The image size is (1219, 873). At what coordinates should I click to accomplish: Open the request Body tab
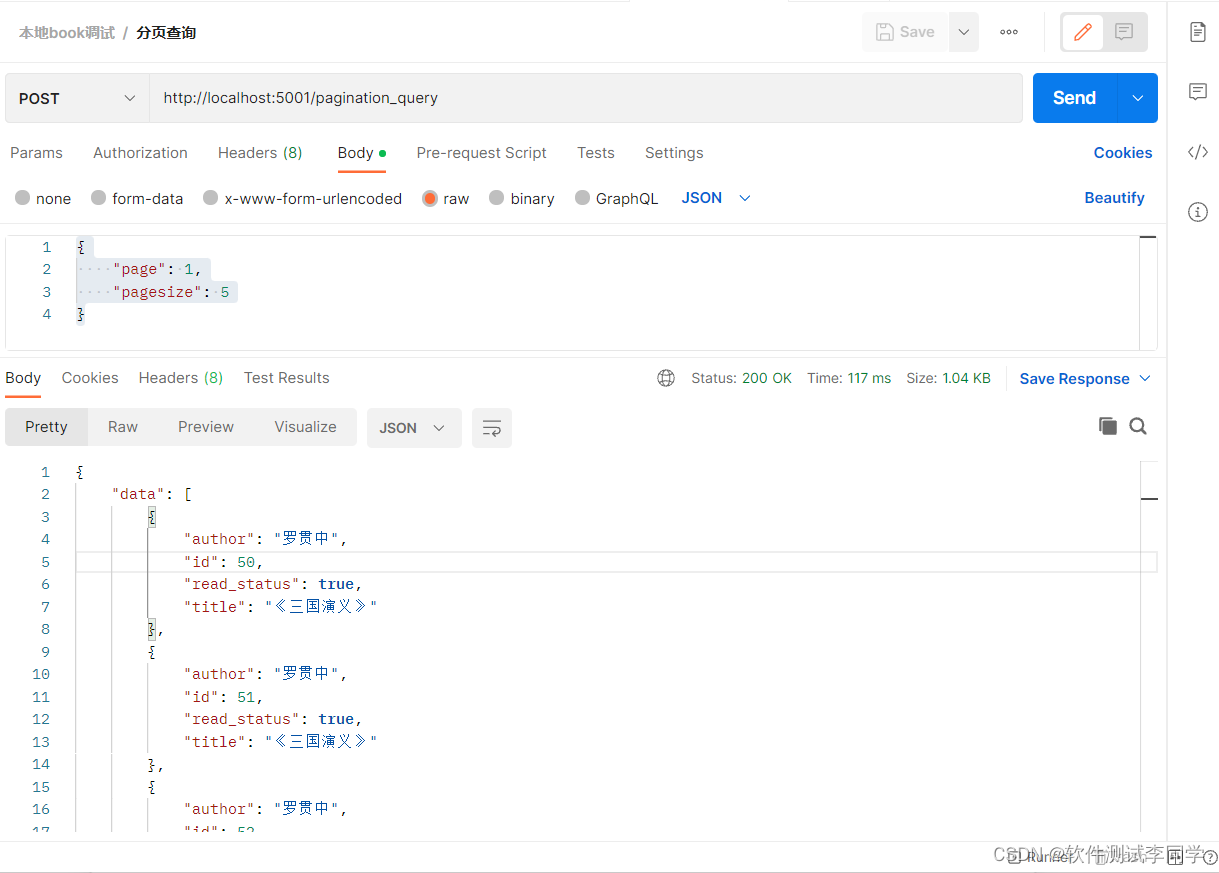pyautogui.click(x=361, y=153)
